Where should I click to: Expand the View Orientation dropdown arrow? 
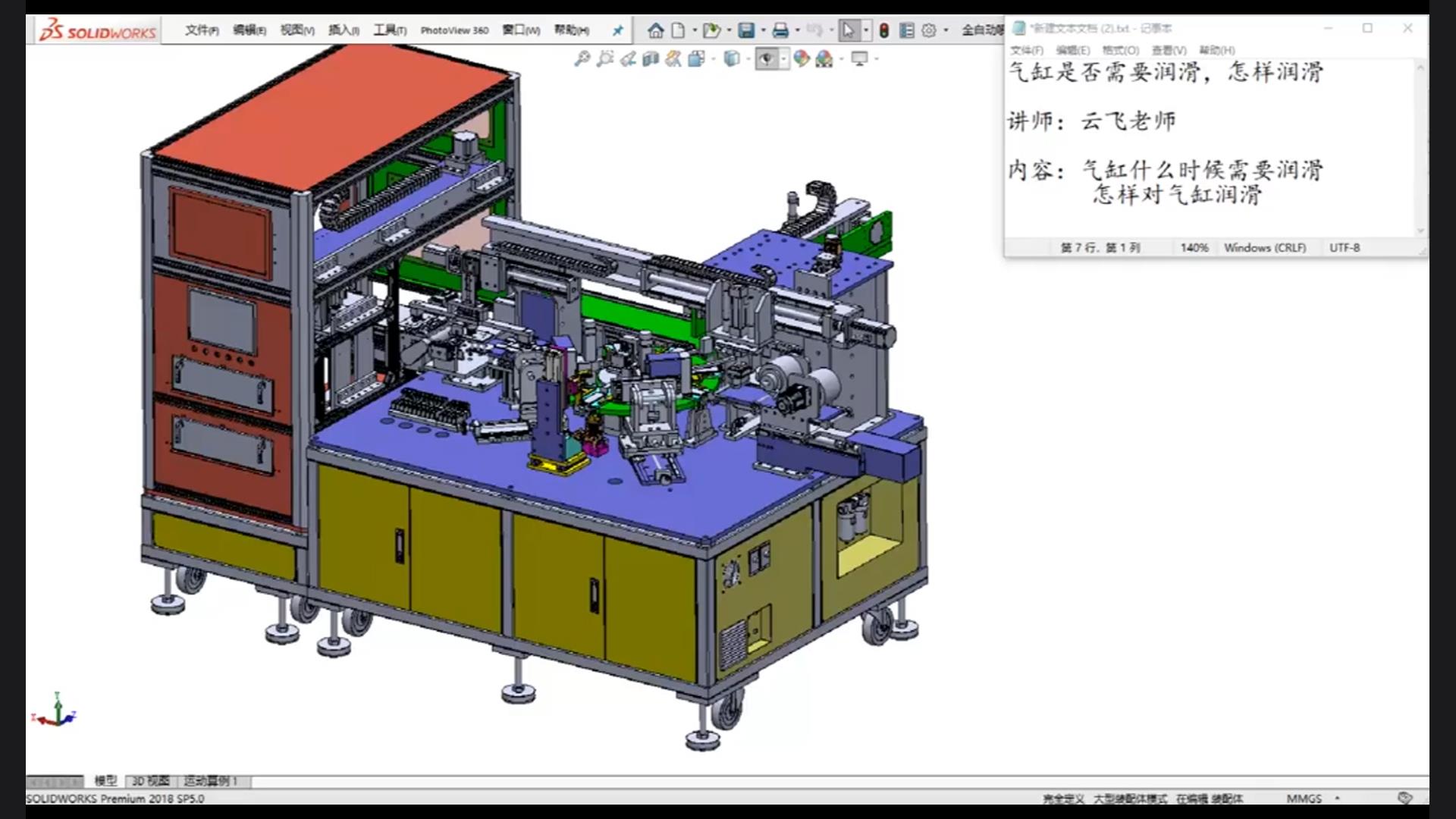click(713, 58)
